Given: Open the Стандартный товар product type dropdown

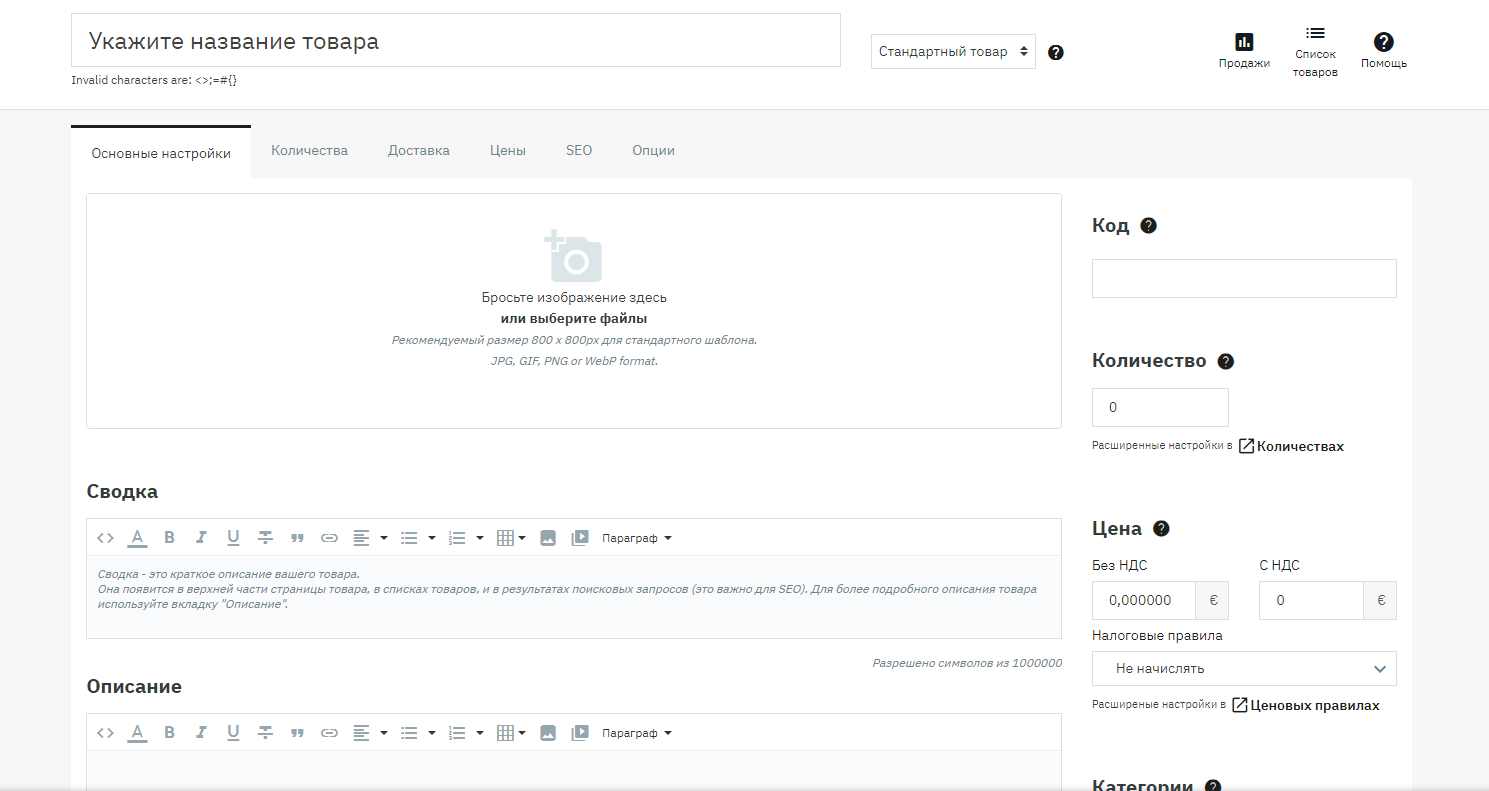Looking at the screenshot, I should tap(953, 52).
